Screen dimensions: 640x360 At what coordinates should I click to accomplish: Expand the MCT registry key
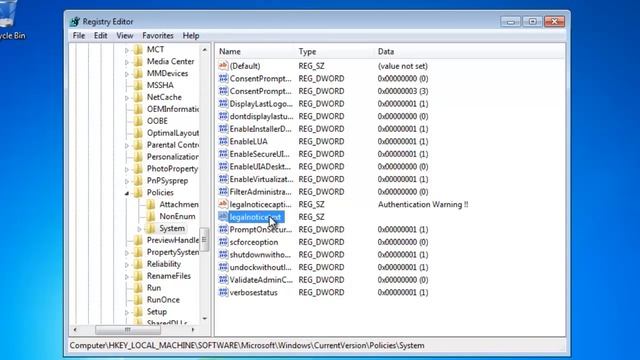[127, 50]
